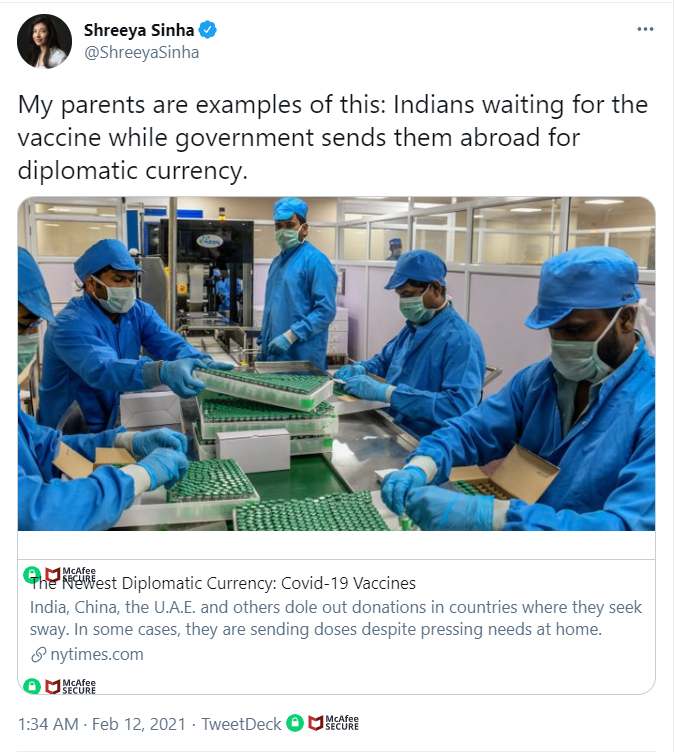Click McAfee Secure logo overlapping article title
Screen dimensions: 675x752
(x=71, y=575)
